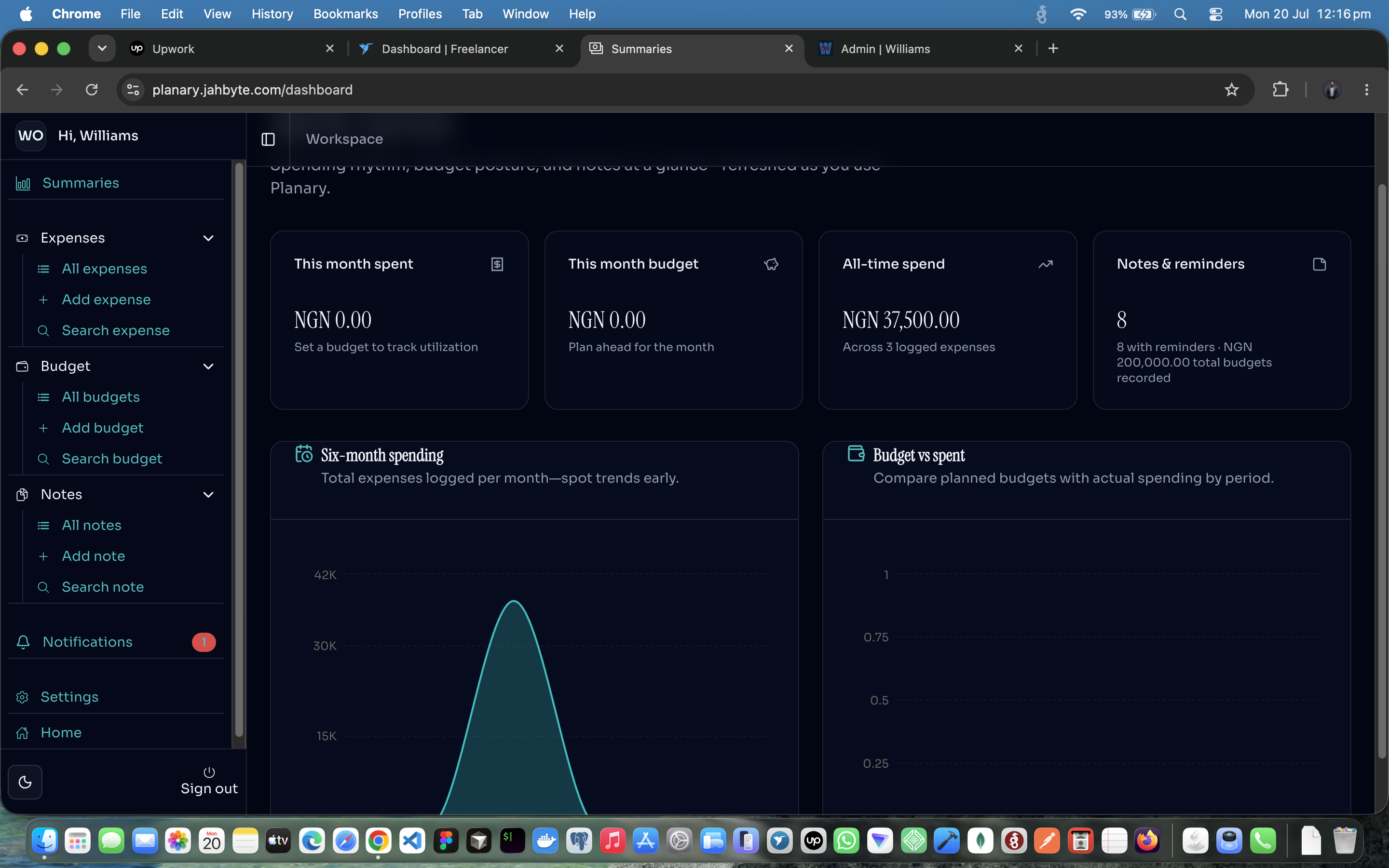Open the View menu
The height and width of the screenshot is (868, 1389).
(217, 14)
